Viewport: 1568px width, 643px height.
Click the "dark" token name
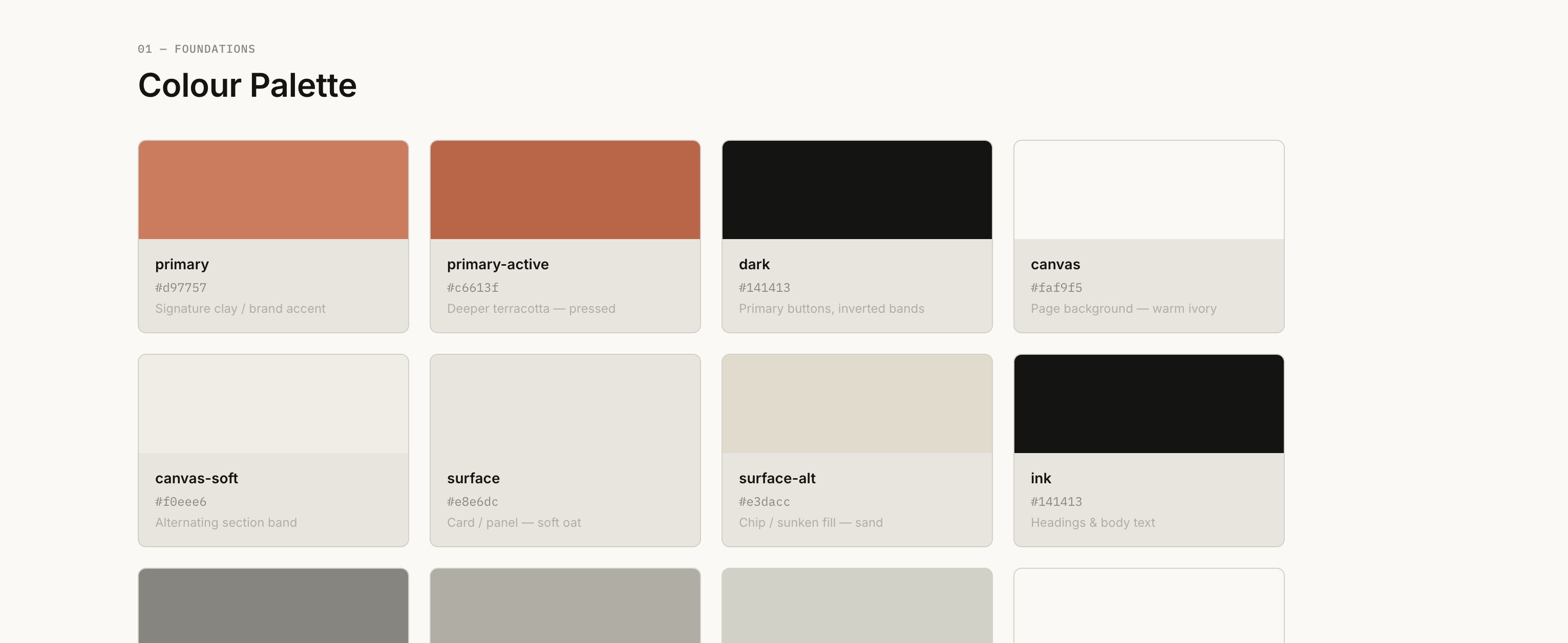[754, 265]
